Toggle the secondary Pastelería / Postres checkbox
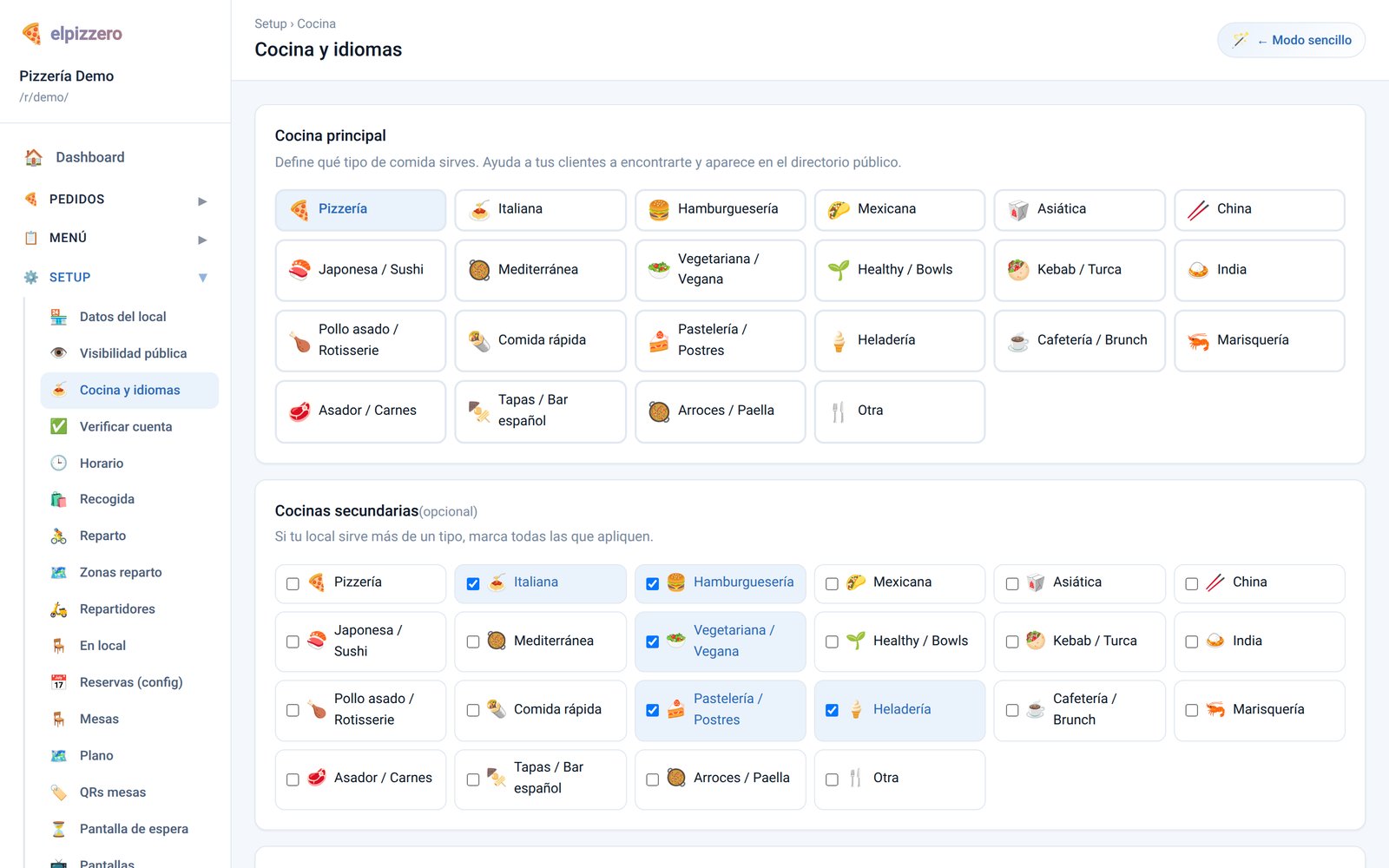 pos(652,710)
